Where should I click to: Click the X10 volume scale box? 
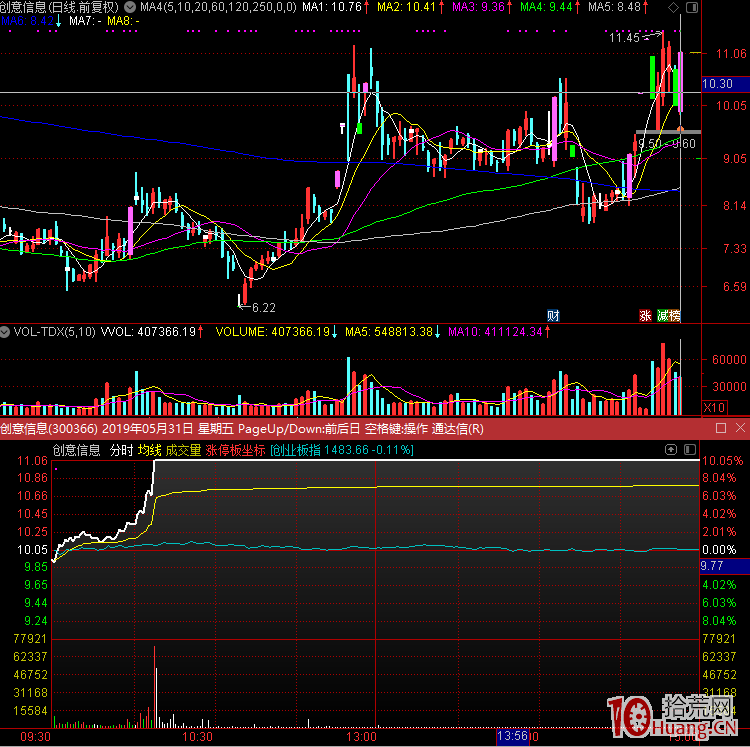tap(714, 407)
